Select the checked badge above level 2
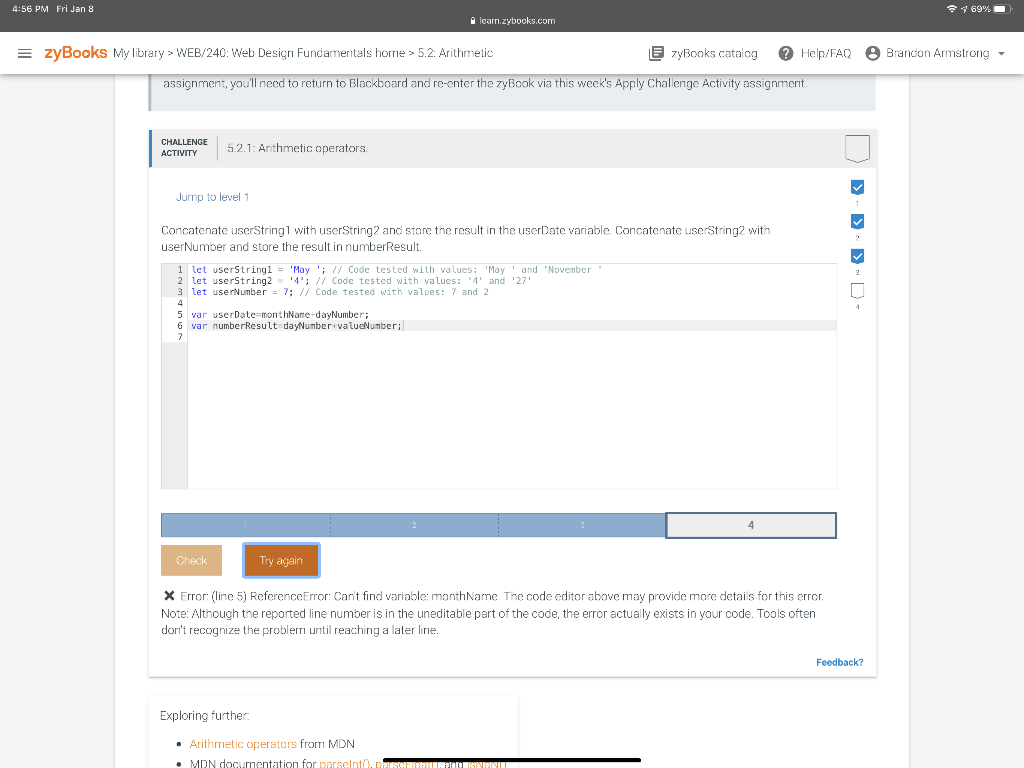 [857, 221]
